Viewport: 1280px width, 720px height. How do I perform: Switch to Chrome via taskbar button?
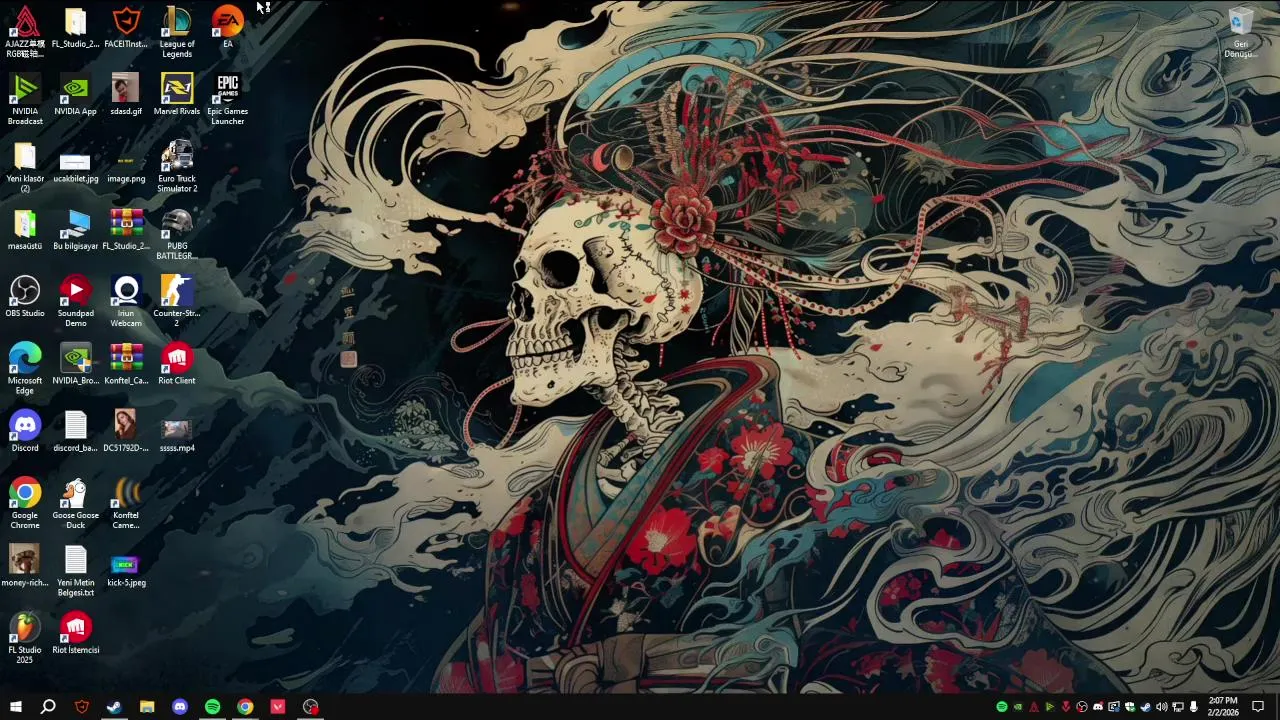coord(245,707)
